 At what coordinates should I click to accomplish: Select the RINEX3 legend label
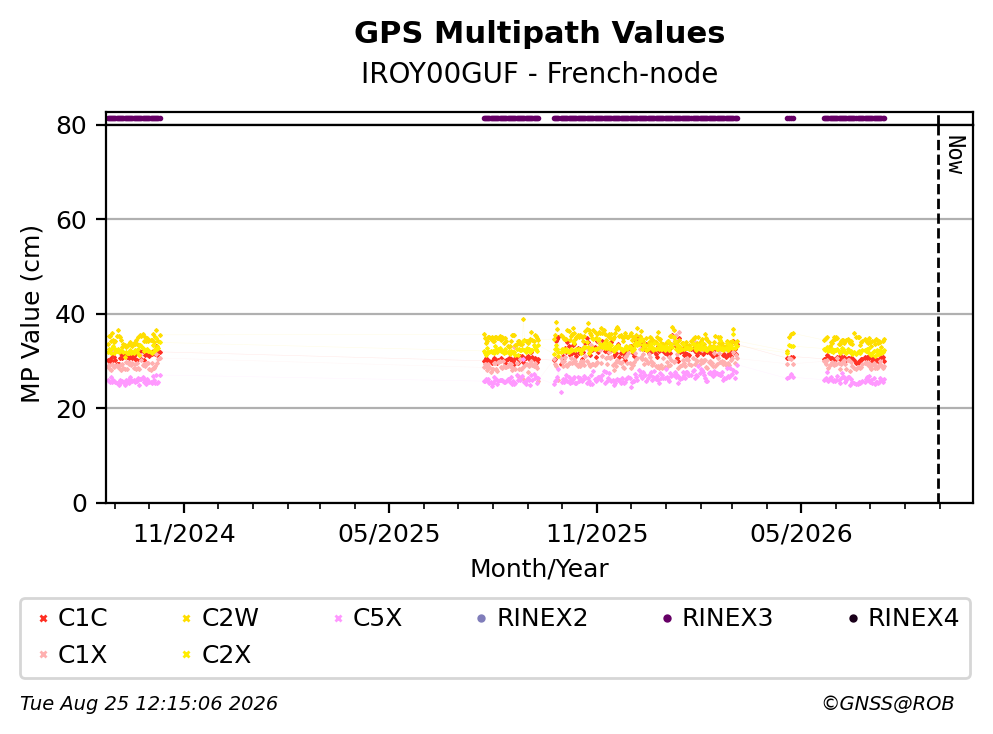point(727,617)
